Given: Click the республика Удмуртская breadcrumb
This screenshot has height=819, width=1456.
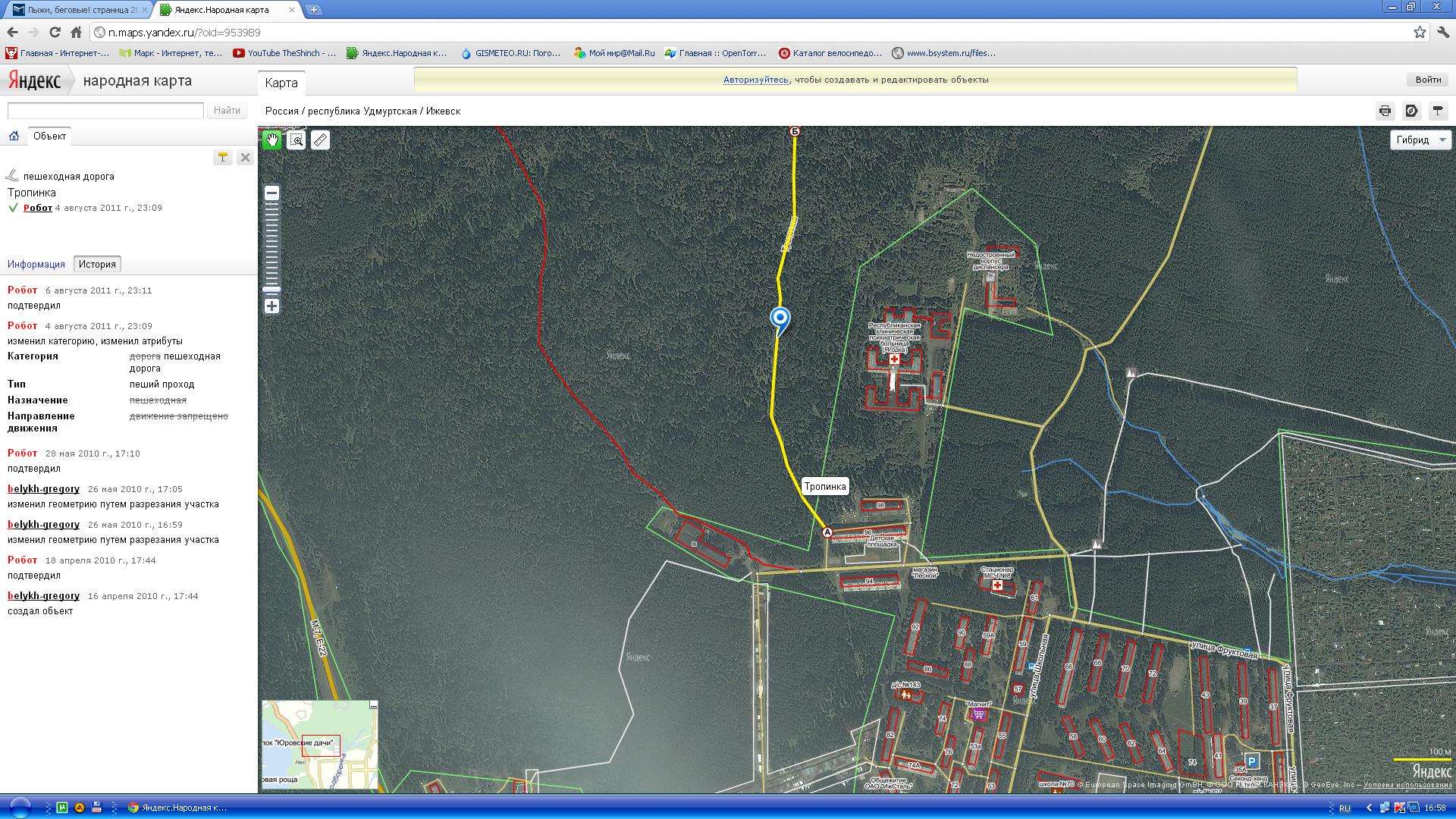Looking at the screenshot, I should 362,111.
